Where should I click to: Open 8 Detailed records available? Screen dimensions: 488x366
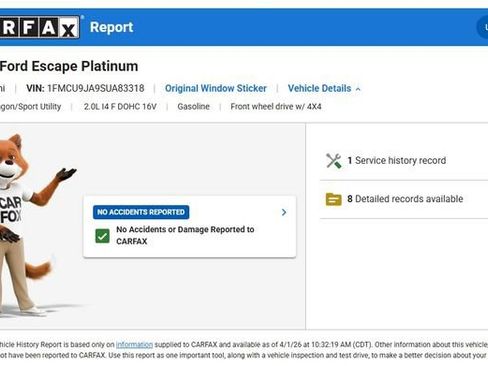click(x=405, y=199)
